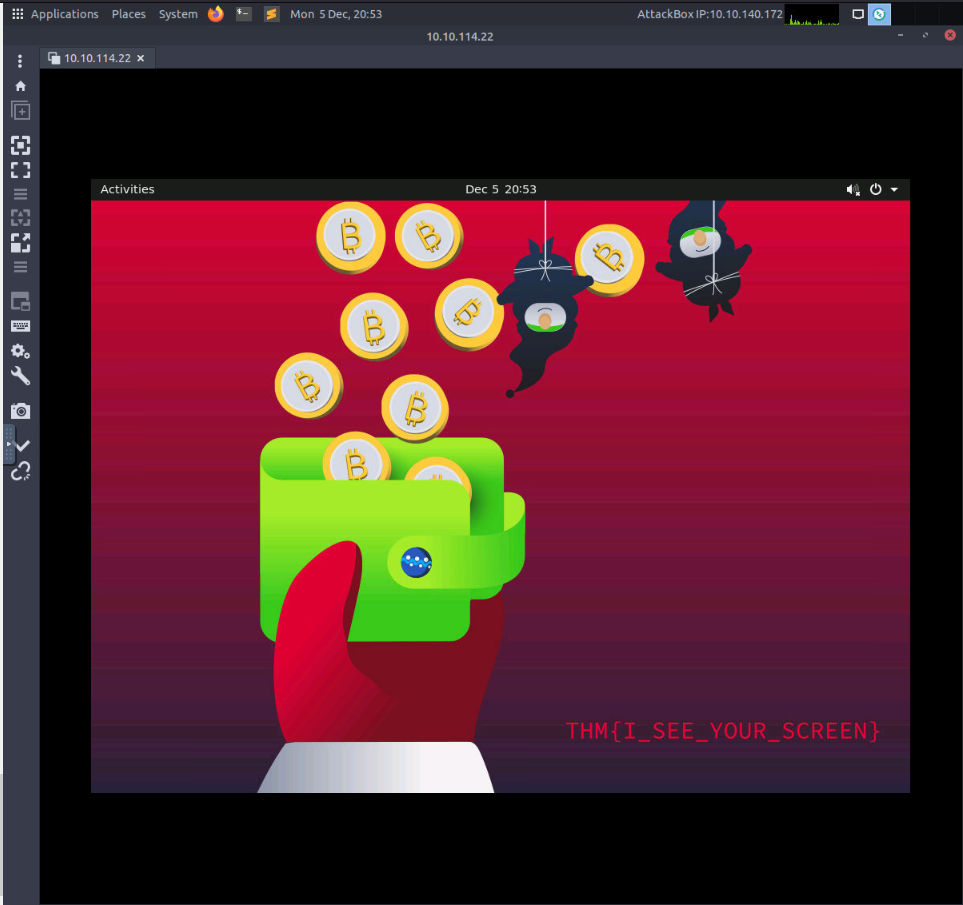Expand the sidebar grip handle arrow
This screenshot has height=905, width=963.
point(9,443)
